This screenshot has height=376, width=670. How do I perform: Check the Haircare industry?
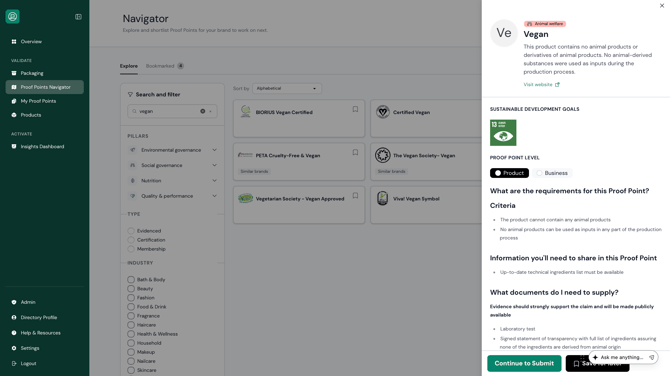131,325
